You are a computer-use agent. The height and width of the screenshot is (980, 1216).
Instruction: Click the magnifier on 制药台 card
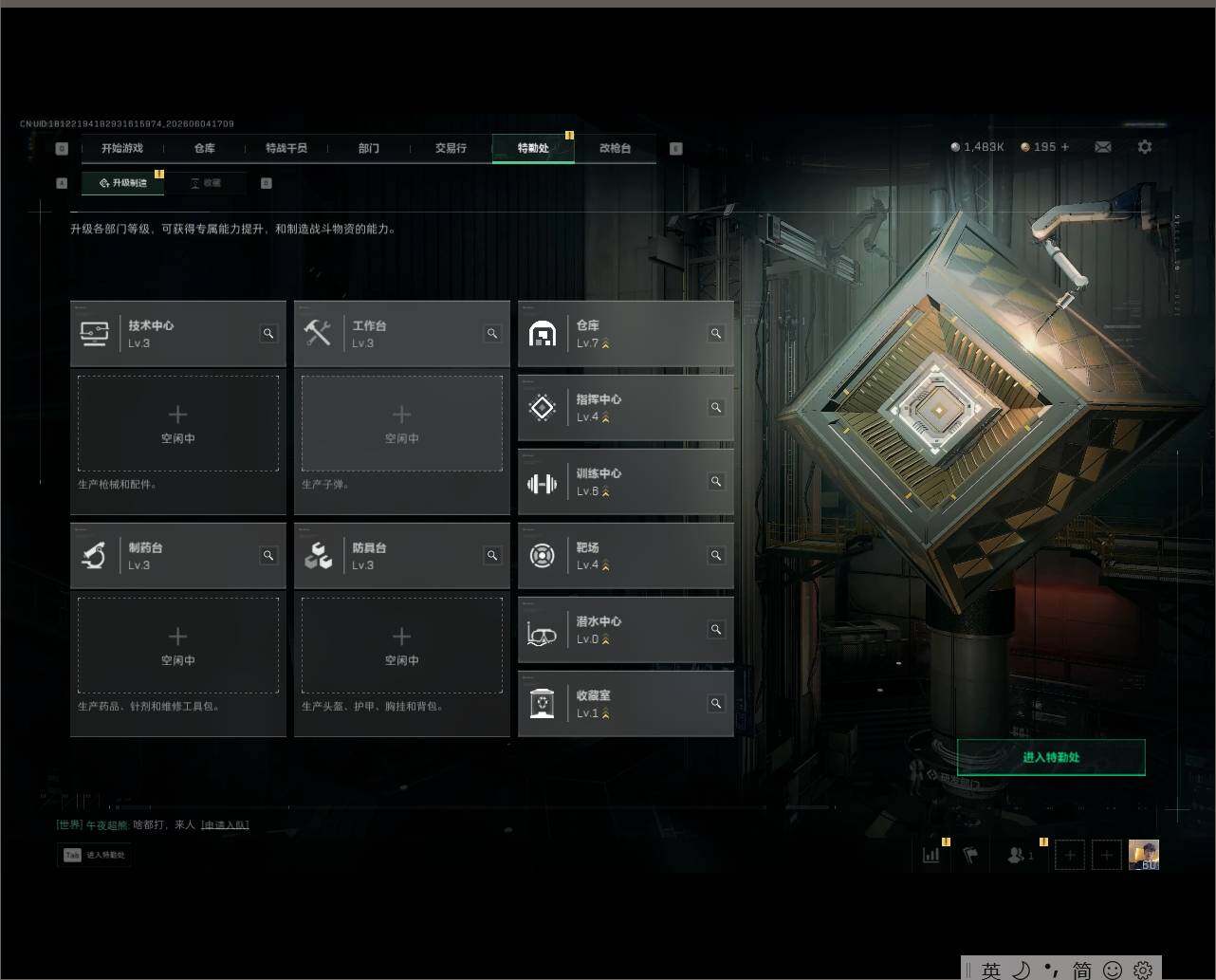click(x=268, y=555)
